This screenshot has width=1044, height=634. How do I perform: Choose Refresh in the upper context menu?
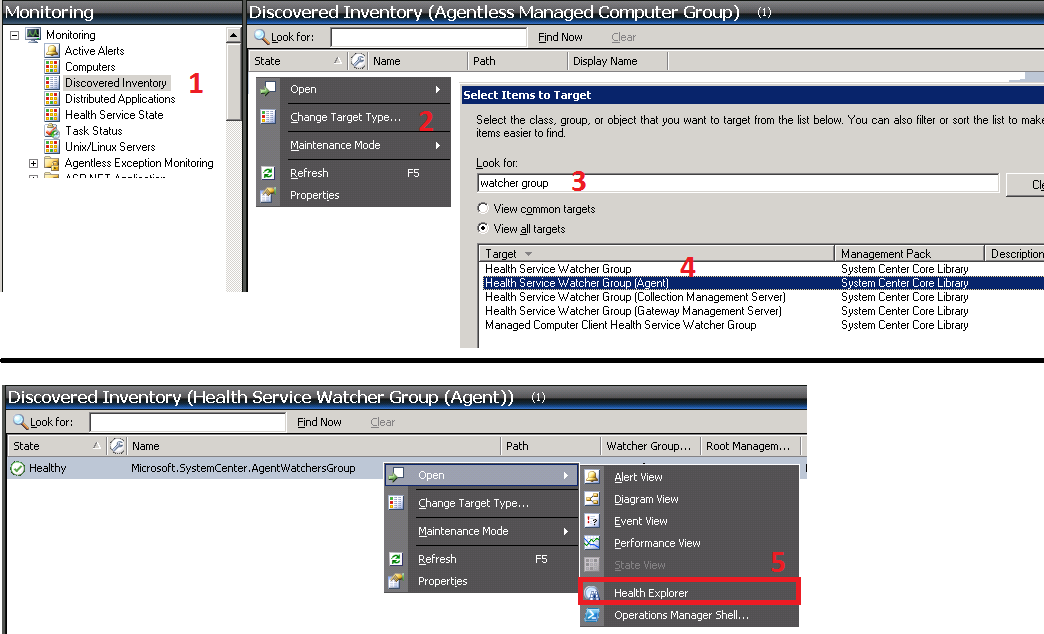[309, 173]
